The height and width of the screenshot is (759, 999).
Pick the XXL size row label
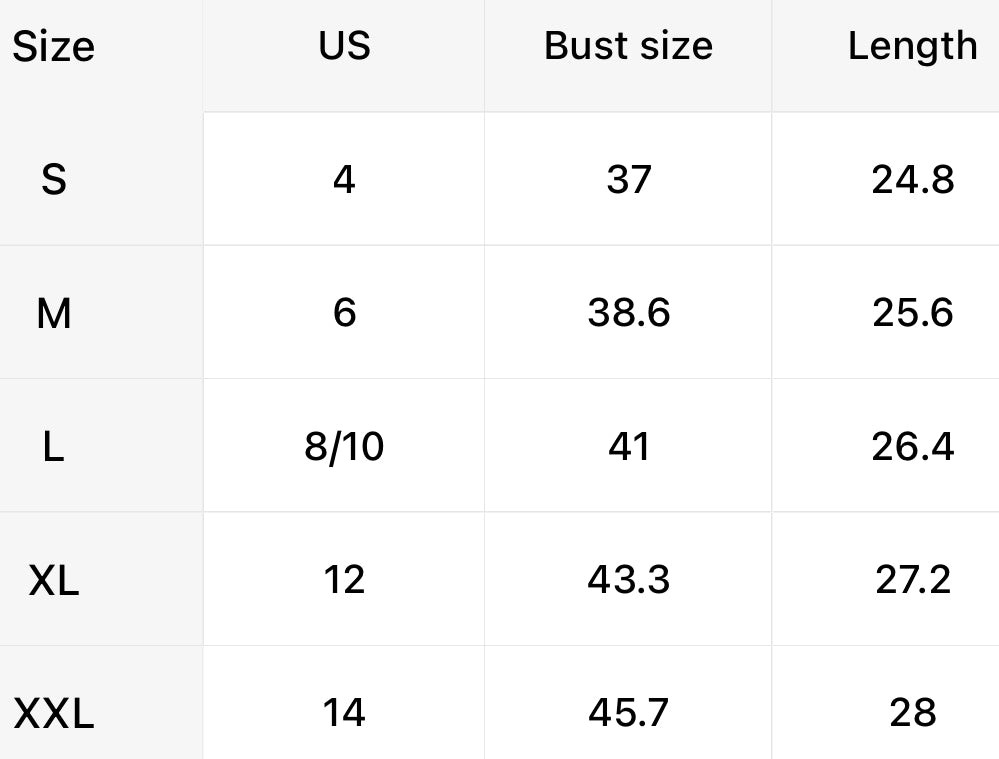click(54, 713)
